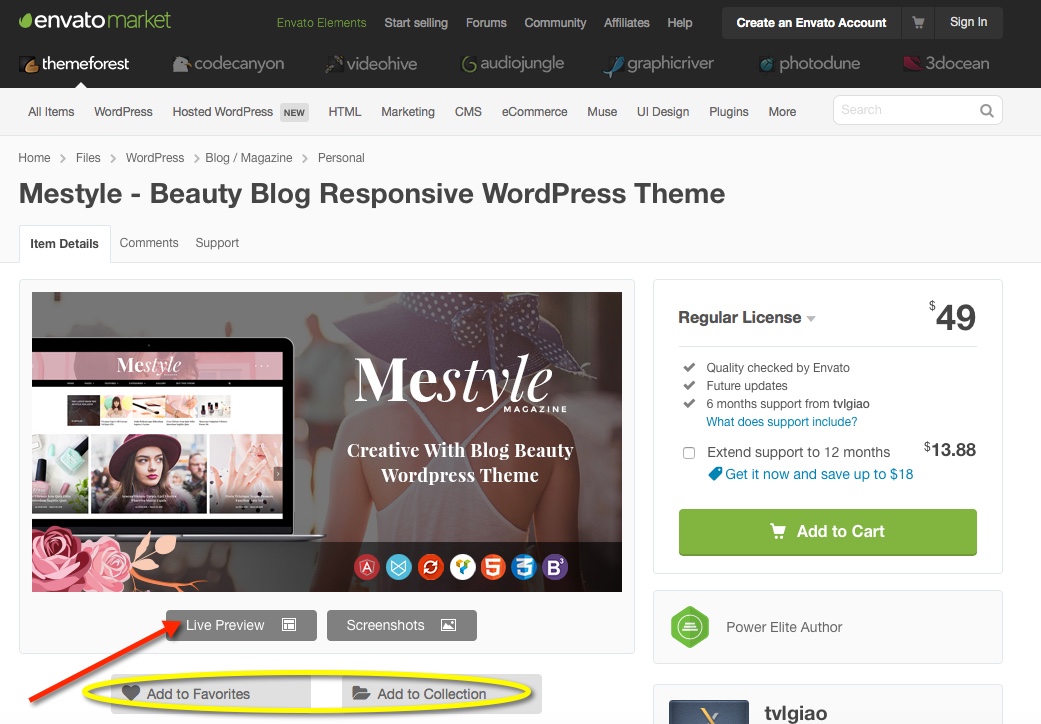
Task: Switch to the Comments tab
Action: click(149, 243)
